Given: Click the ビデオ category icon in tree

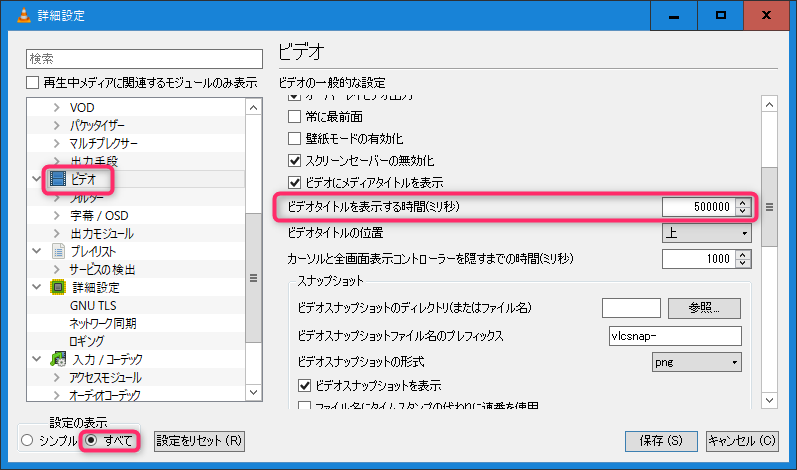Looking at the screenshot, I should pos(58,180).
